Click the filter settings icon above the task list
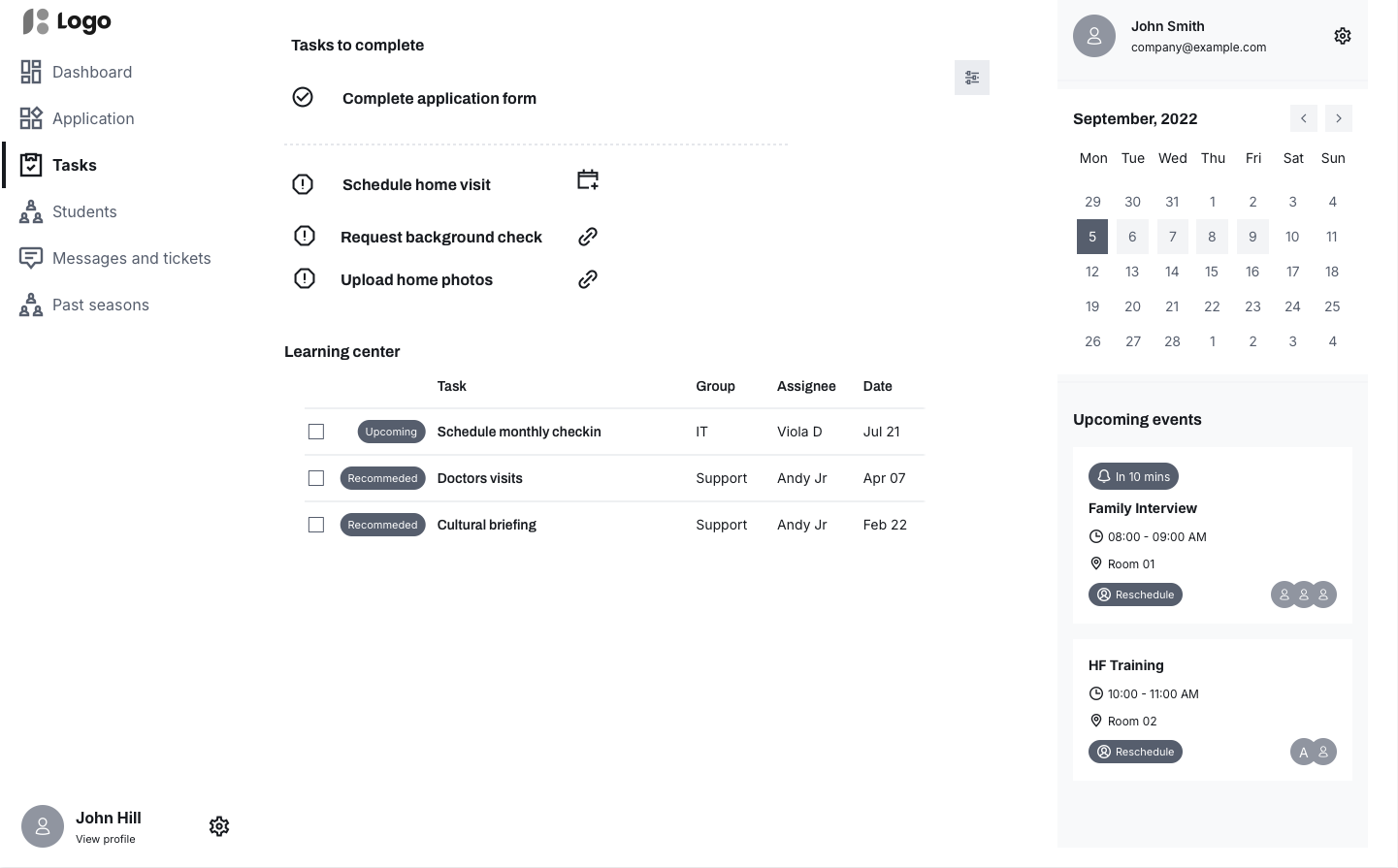This screenshot has height=868, width=1398. (x=971, y=78)
